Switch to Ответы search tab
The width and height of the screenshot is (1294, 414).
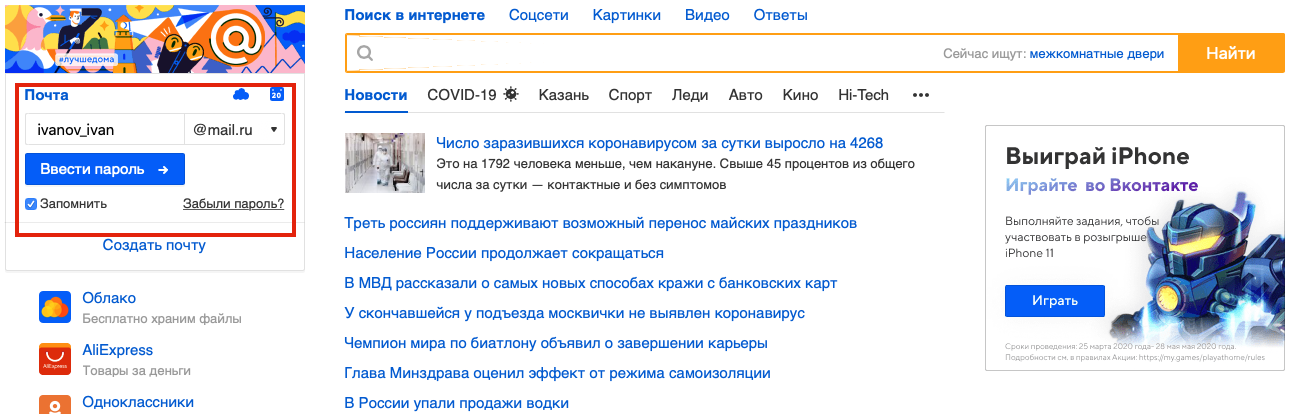click(x=780, y=15)
